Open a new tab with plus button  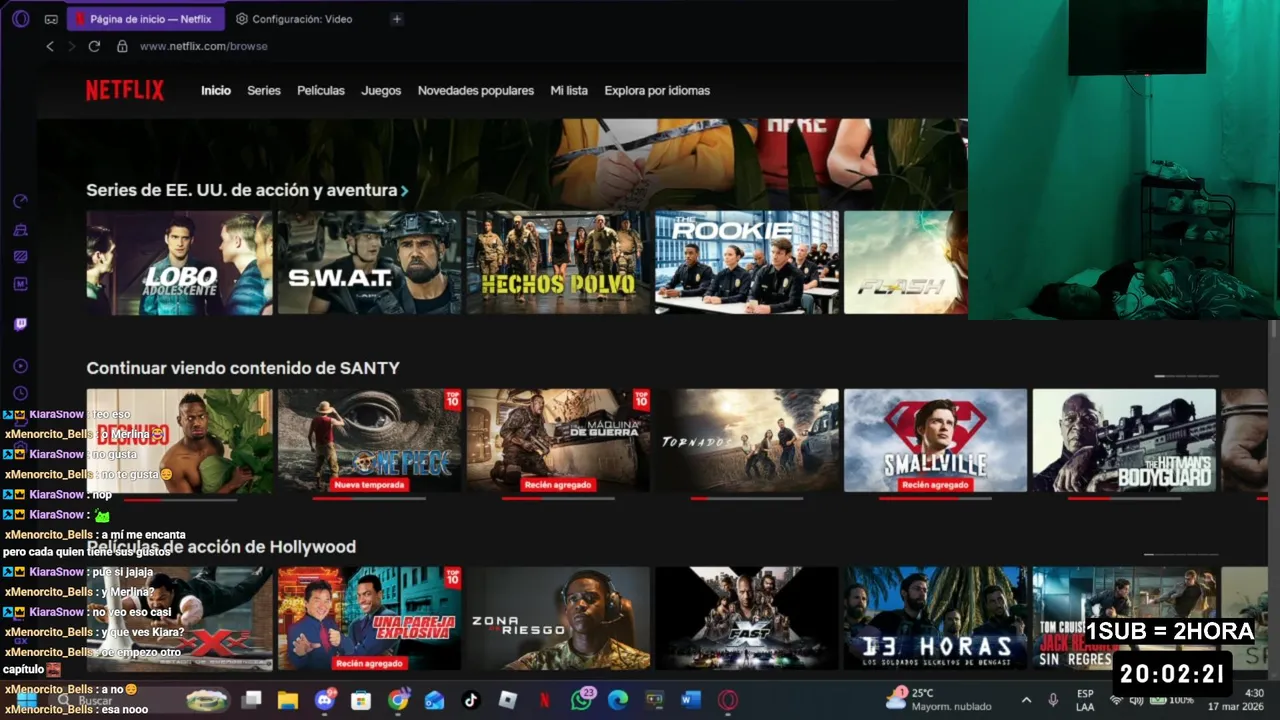pos(397,19)
